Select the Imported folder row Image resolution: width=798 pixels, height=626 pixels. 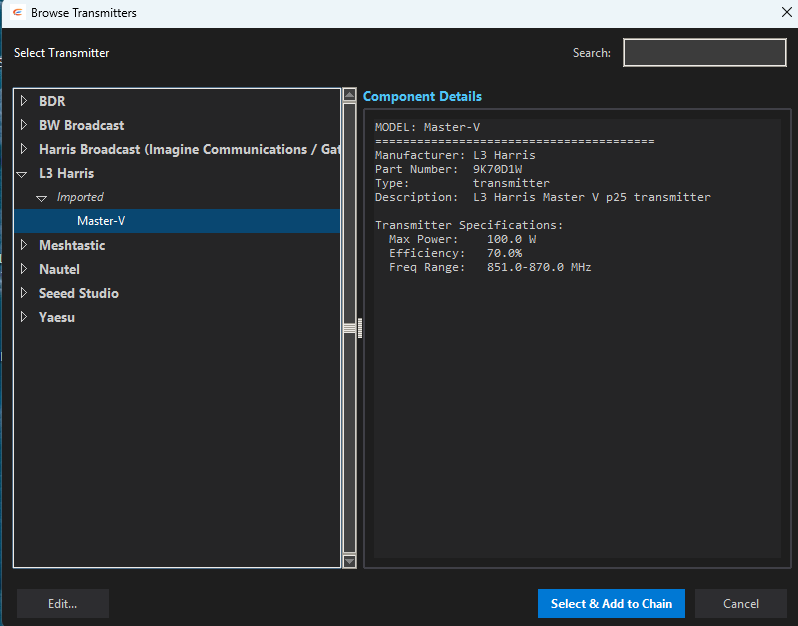[177, 197]
